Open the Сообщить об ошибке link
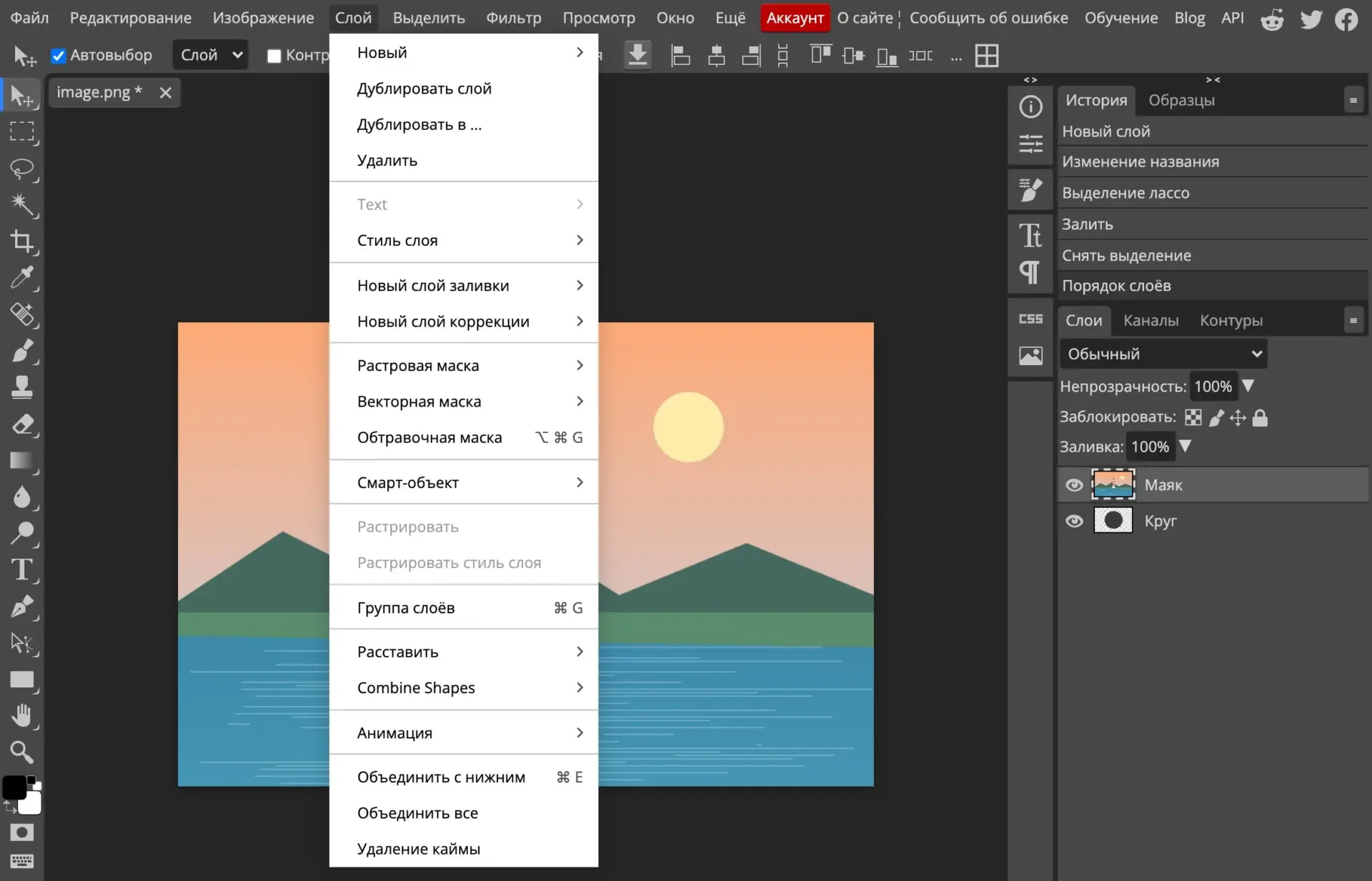This screenshot has height=881, width=1372. [988, 18]
